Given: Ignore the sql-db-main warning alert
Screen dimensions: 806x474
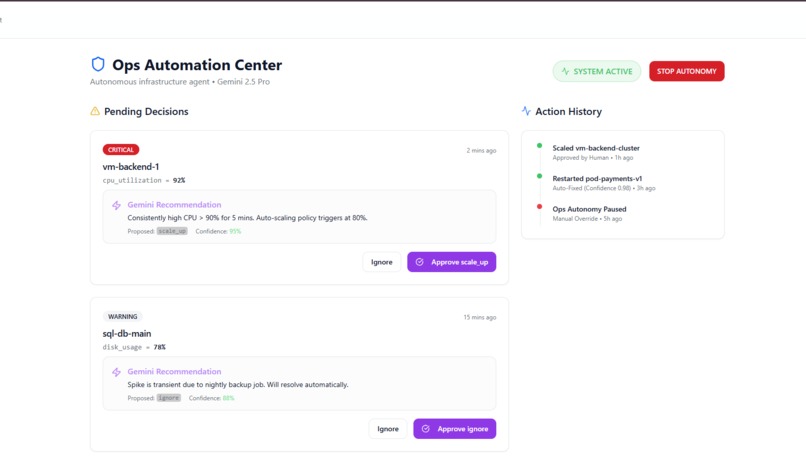Looking at the screenshot, I should pyautogui.click(x=388, y=429).
